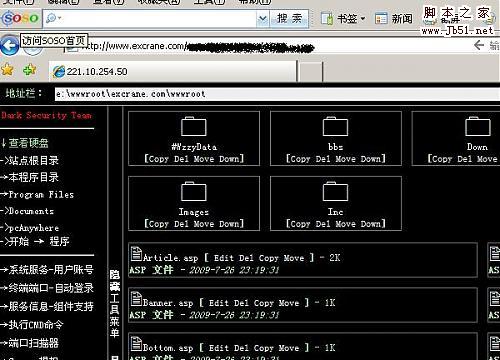The image size is (500, 360).
Task: Click Copy under #WzzyData folder
Action: pyautogui.click(x=159, y=159)
